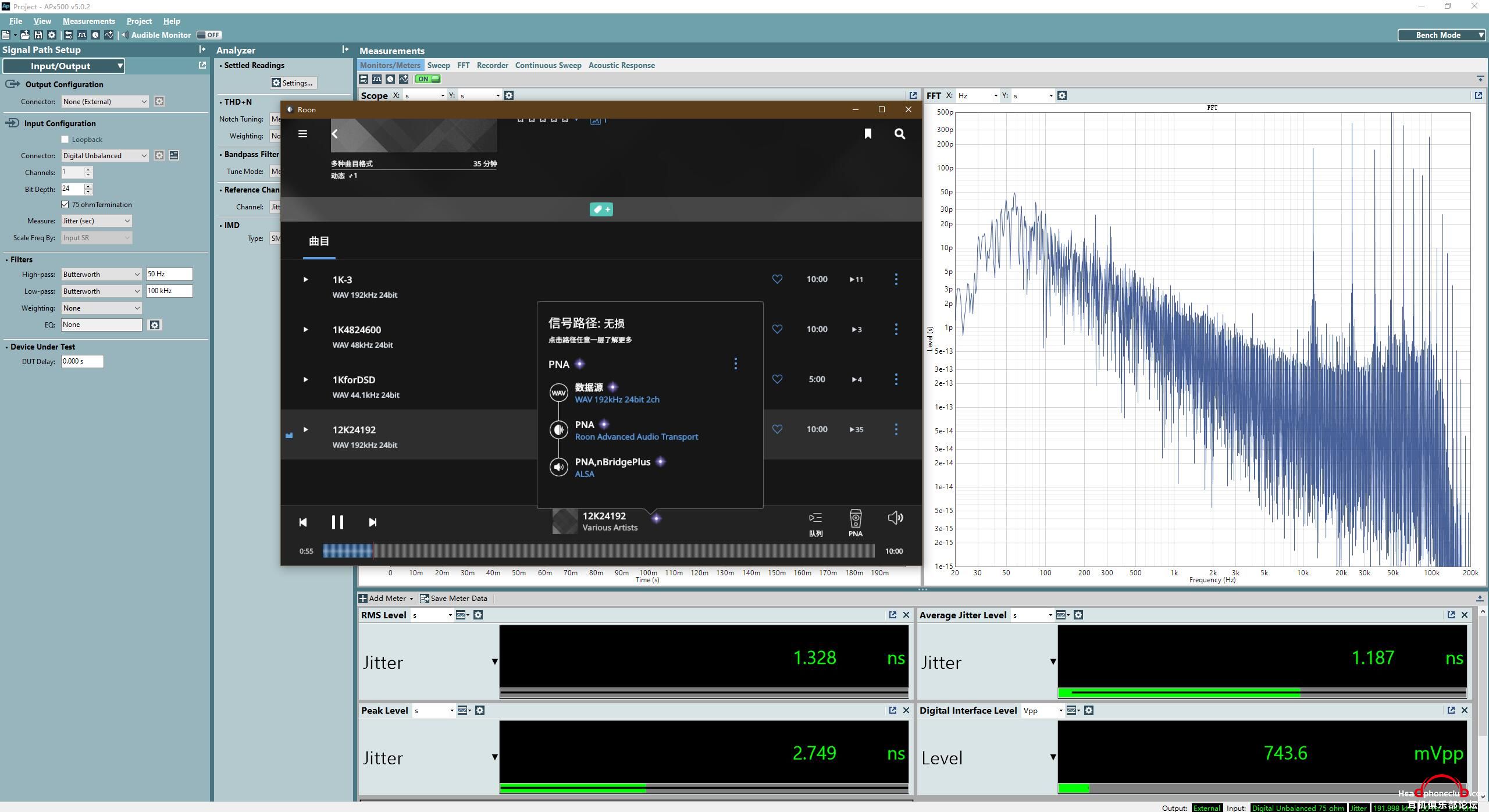Open Digital Interface Level Vpp unit dropdown
1489x812 pixels.
pos(1042,710)
